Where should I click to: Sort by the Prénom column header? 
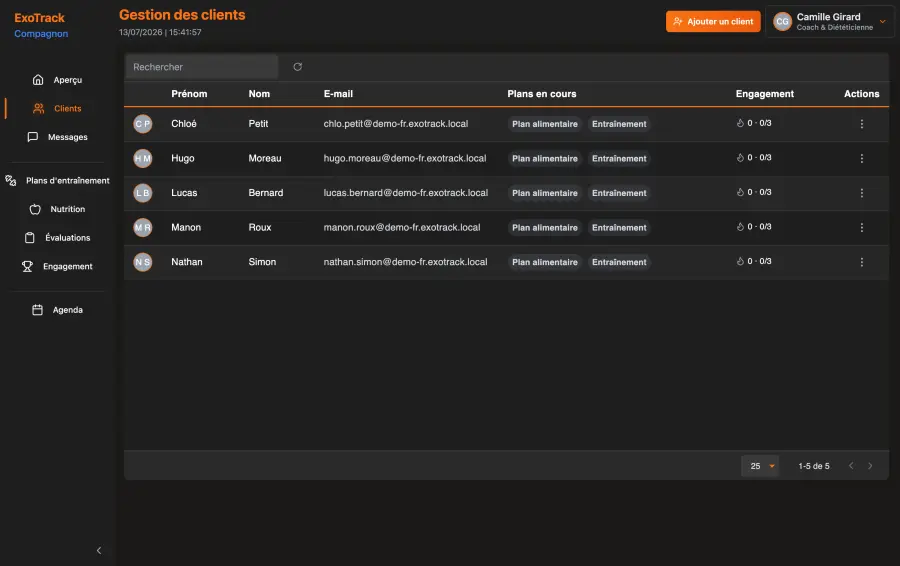point(189,94)
